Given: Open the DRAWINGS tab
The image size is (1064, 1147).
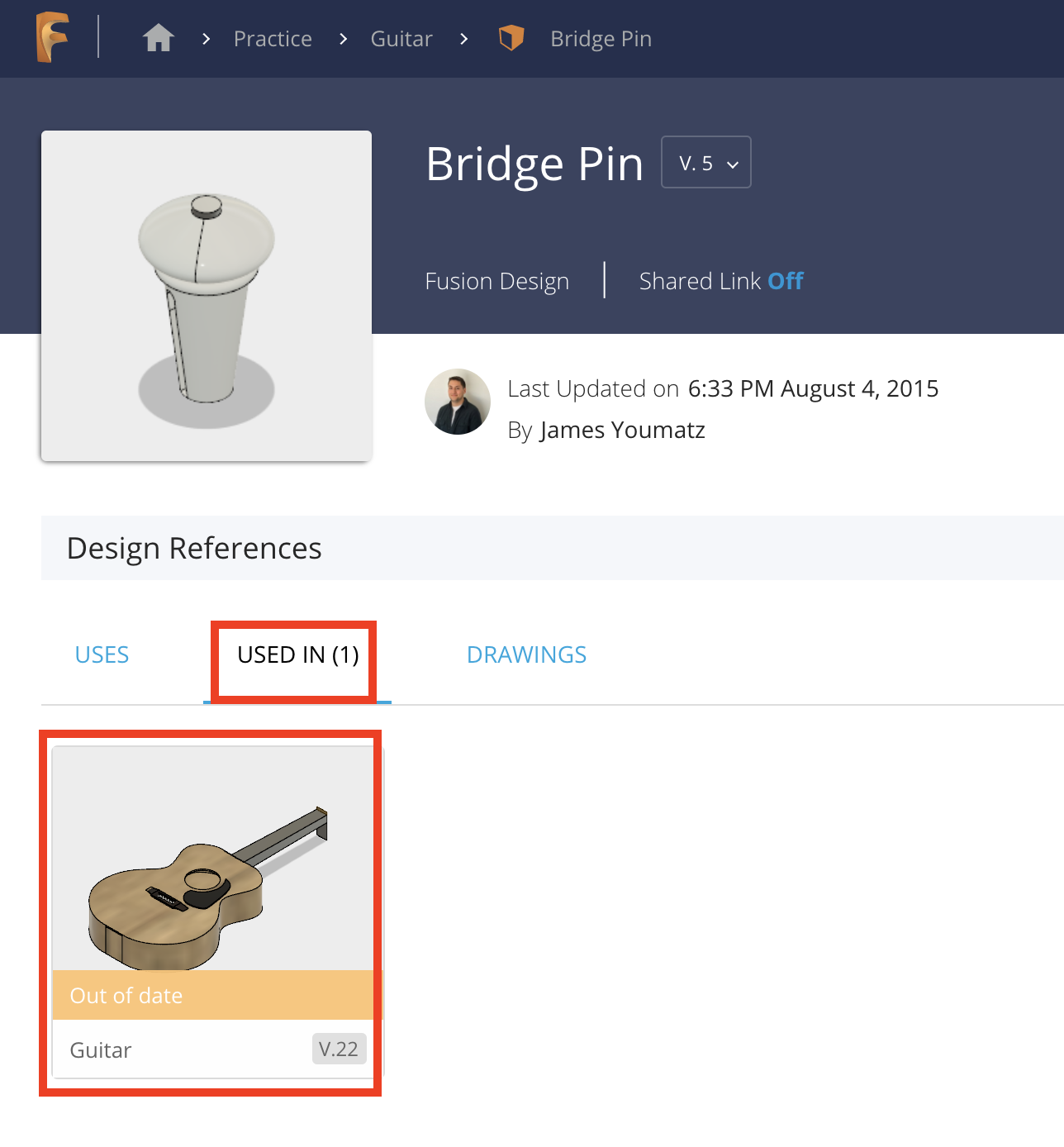Looking at the screenshot, I should point(526,654).
